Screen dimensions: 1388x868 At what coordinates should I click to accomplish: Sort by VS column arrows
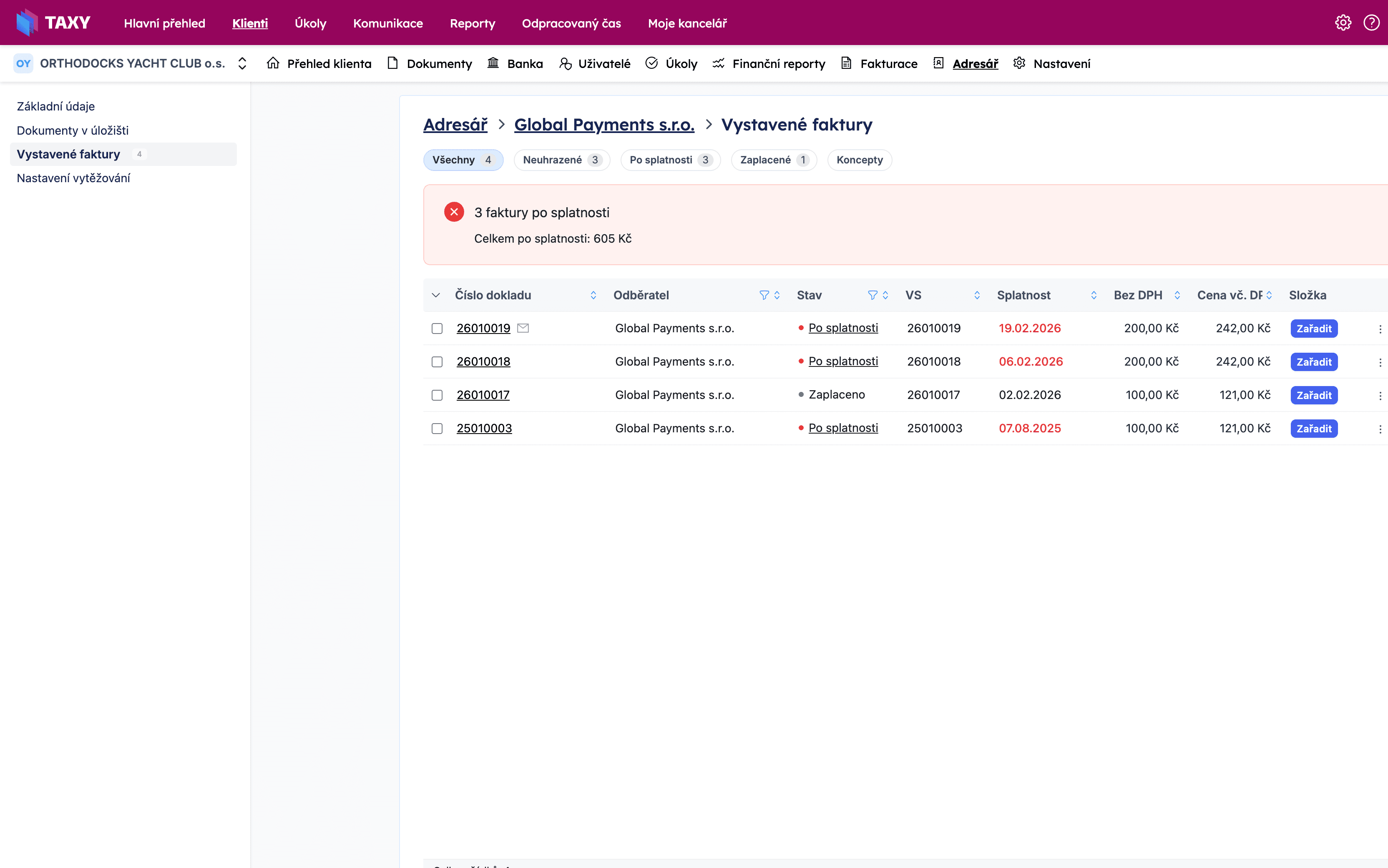point(977,295)
